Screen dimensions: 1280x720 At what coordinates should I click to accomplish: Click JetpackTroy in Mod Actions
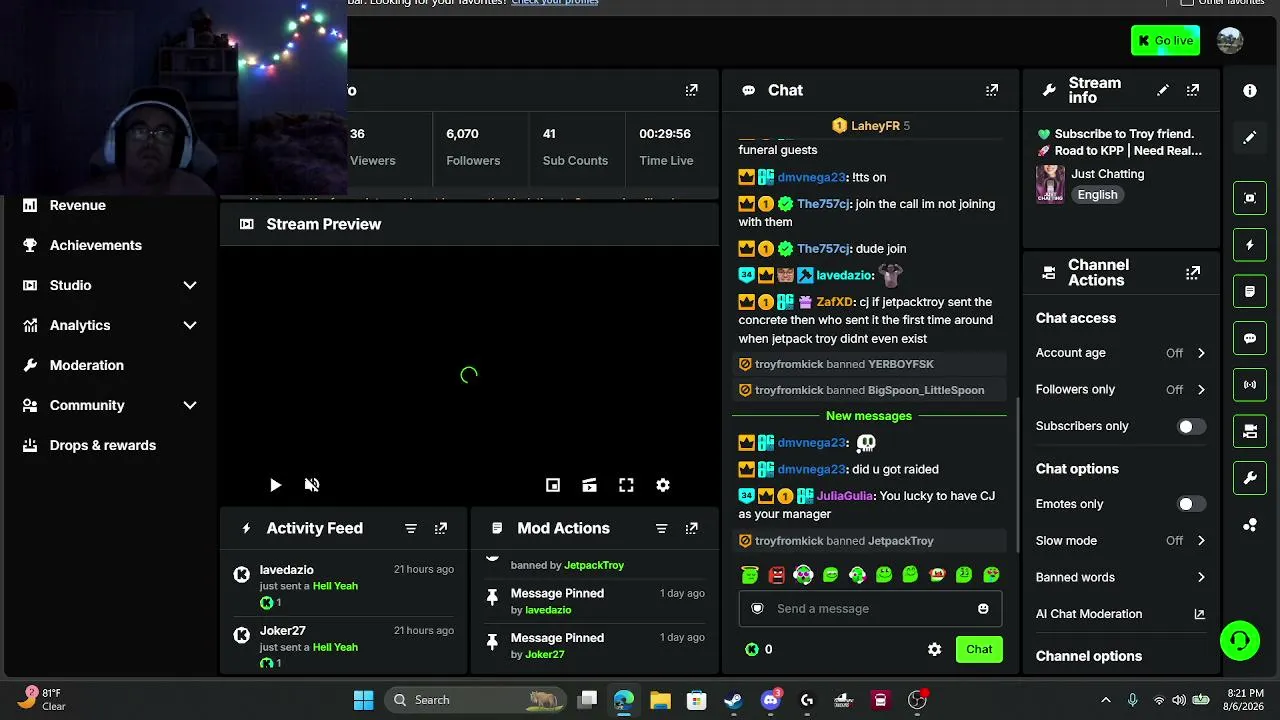click(594, 565)
